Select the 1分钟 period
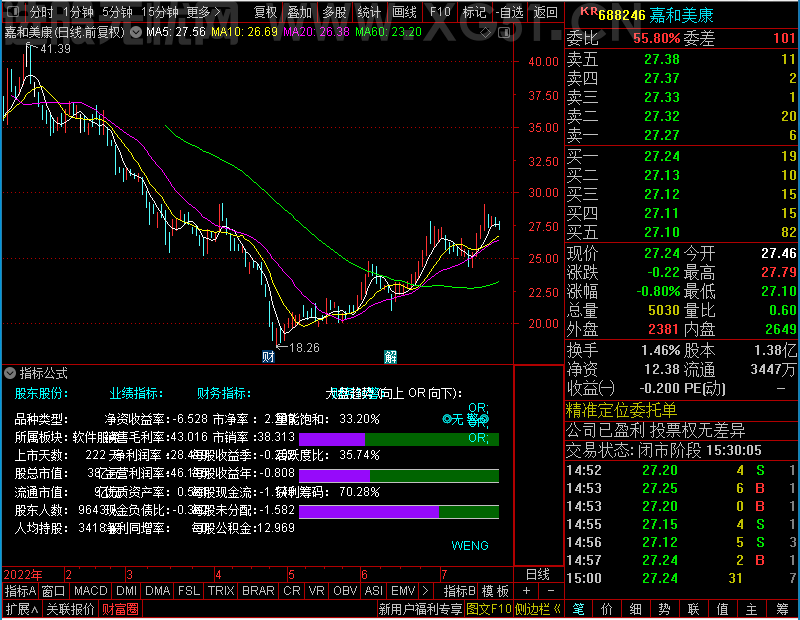 pos(78,12)
